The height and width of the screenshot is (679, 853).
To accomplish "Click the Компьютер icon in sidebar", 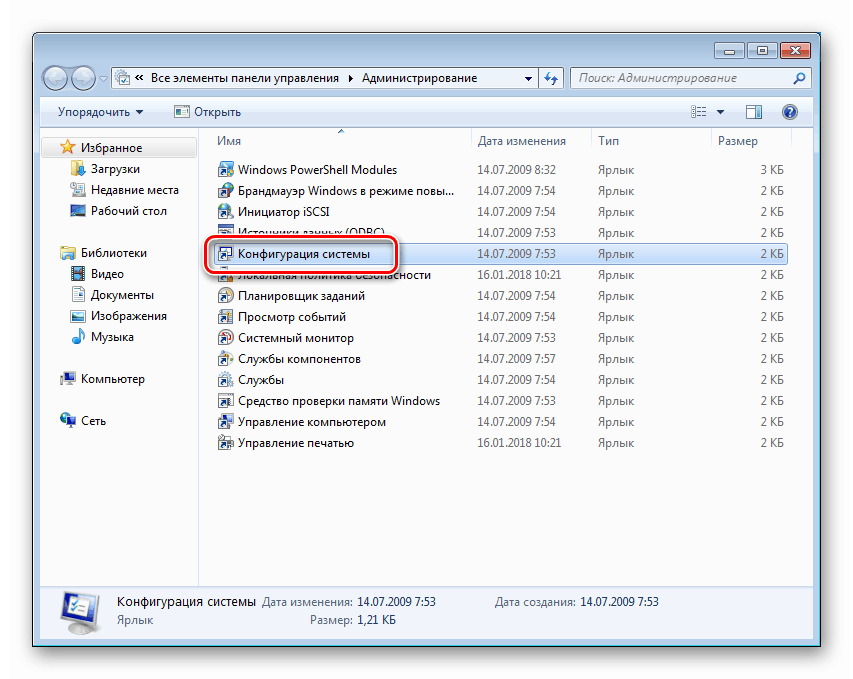I will (67, 379).
